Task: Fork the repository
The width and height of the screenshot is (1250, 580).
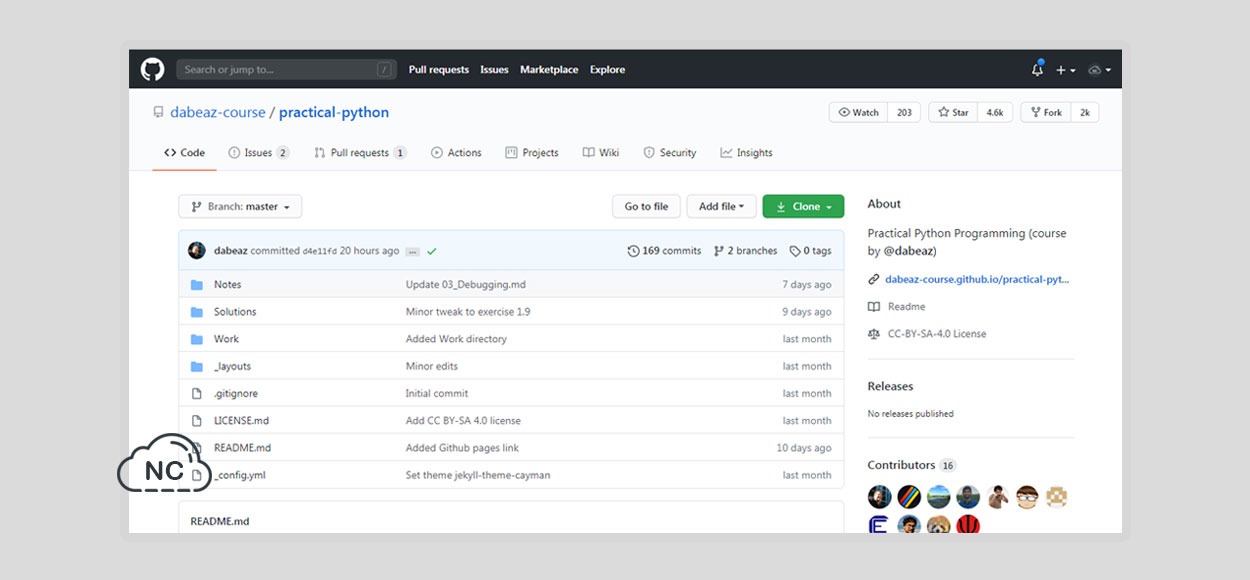Action: coord(1046,112)
